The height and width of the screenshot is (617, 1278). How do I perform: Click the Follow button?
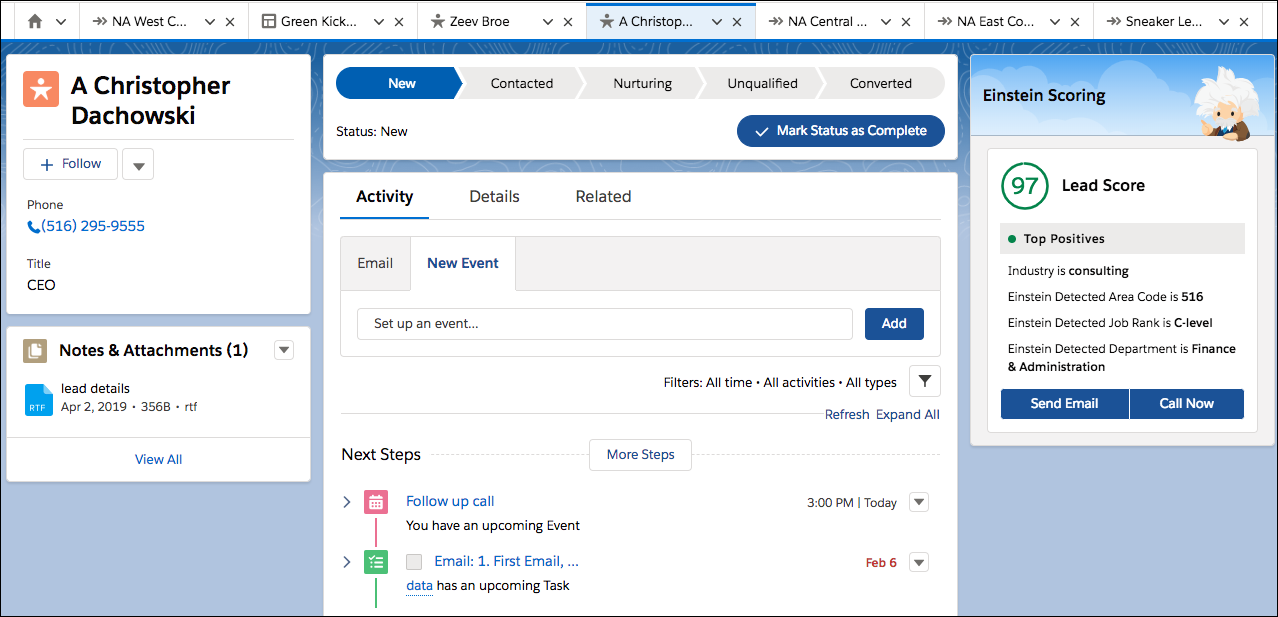70,164
